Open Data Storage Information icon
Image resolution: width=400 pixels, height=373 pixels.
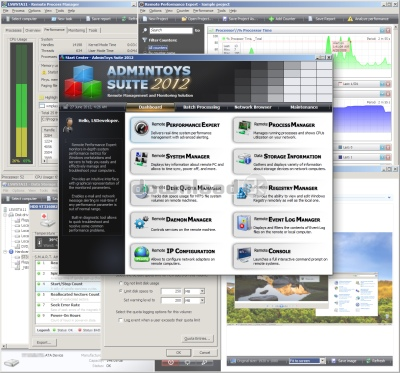(244, 159)
